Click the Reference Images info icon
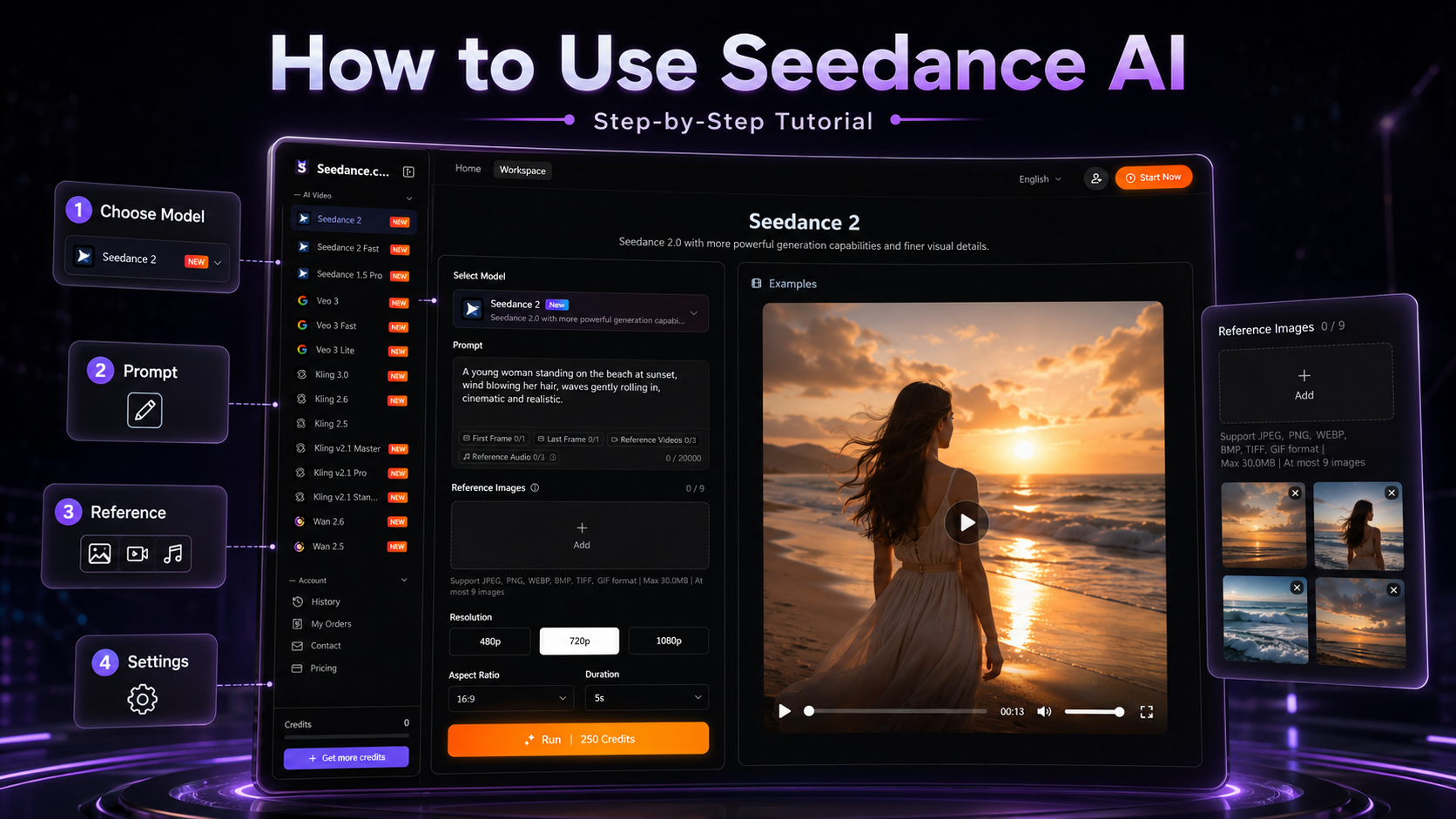1456x819 pixels. tap(535, 487)
